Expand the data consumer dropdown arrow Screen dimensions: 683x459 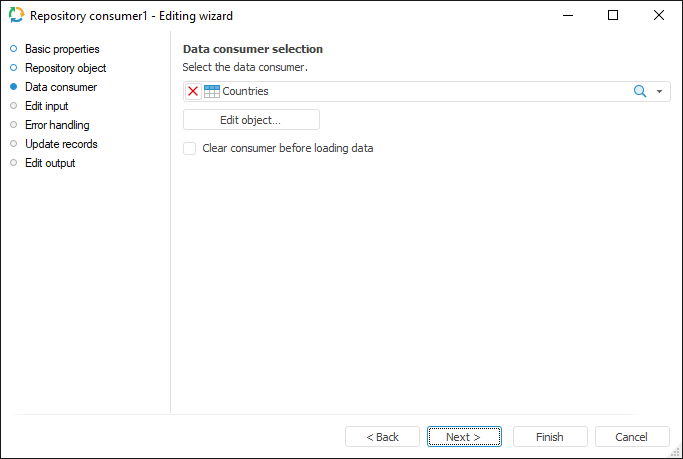click(659, 91)
